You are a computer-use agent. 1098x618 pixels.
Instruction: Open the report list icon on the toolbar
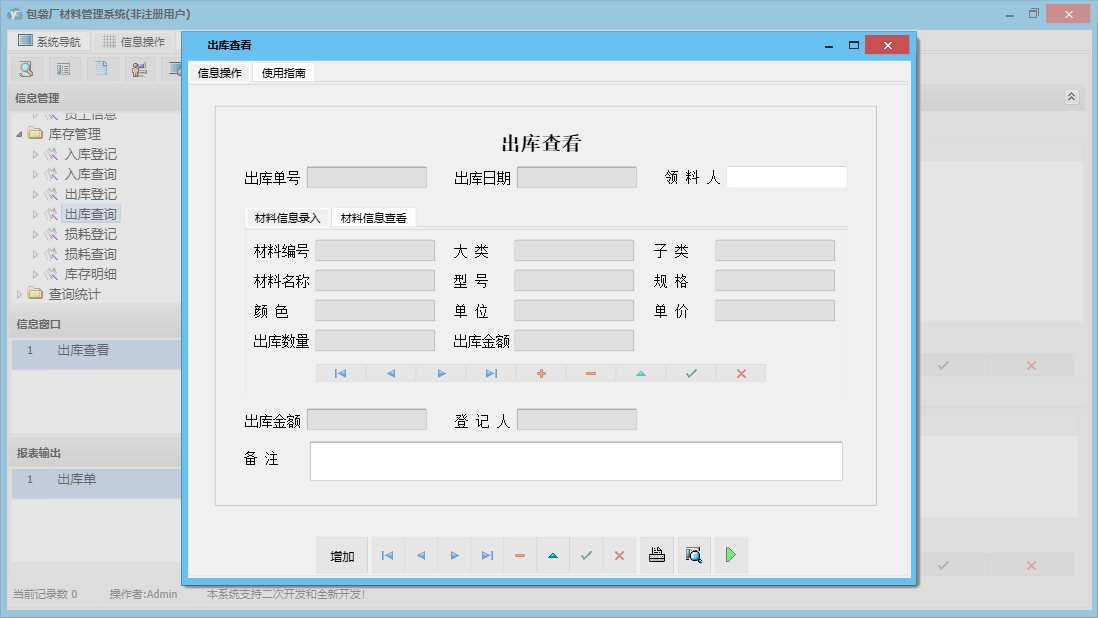click(x=62, y=68)
